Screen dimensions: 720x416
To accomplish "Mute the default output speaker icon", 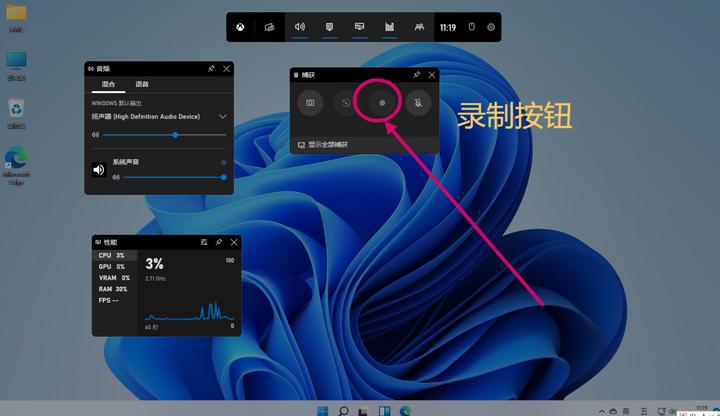I will [95, 135].
